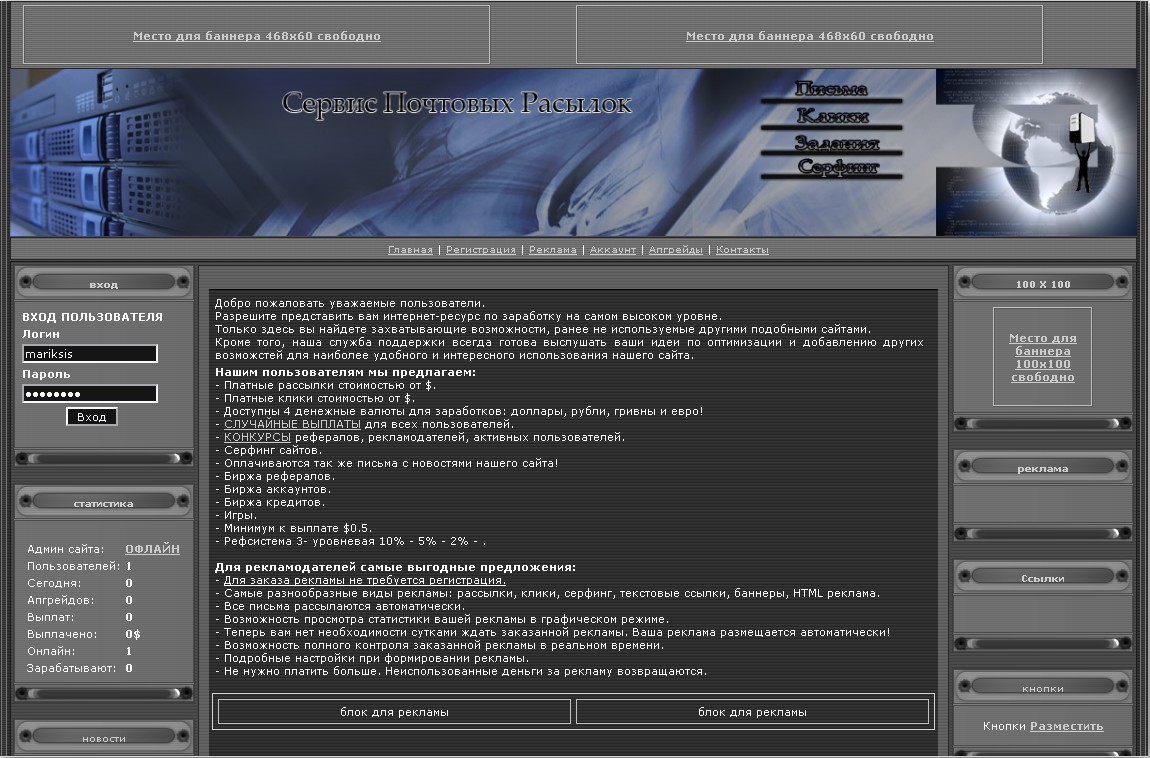This screenshot has height=758, width=1150.
Task: Navigate to the Аккаунт page
Action: click(613, 250)
